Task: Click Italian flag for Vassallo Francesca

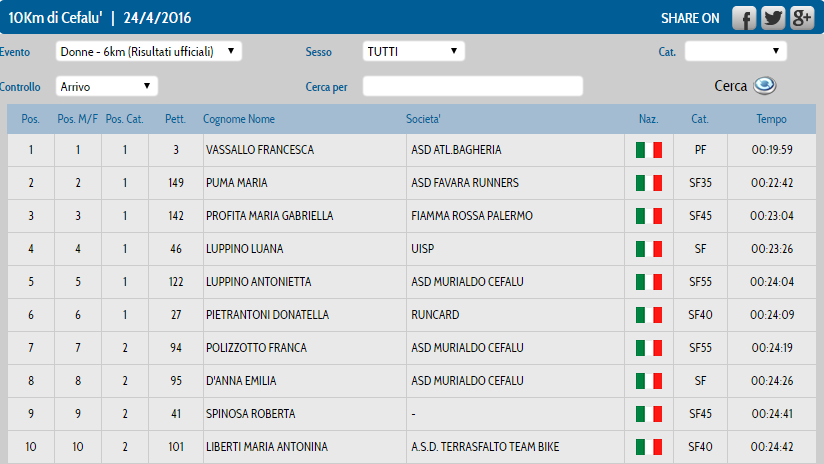Action: click(x=648, y=150)
